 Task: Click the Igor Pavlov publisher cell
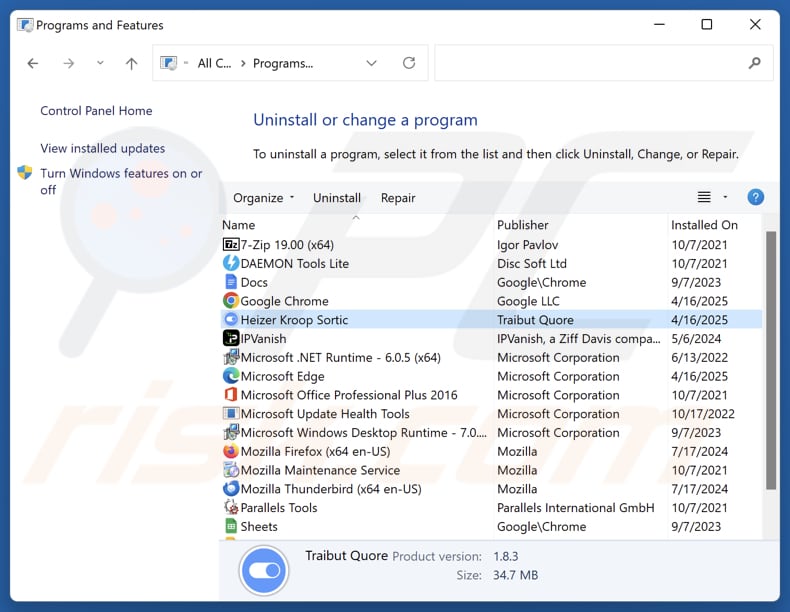tap(528, 245)
